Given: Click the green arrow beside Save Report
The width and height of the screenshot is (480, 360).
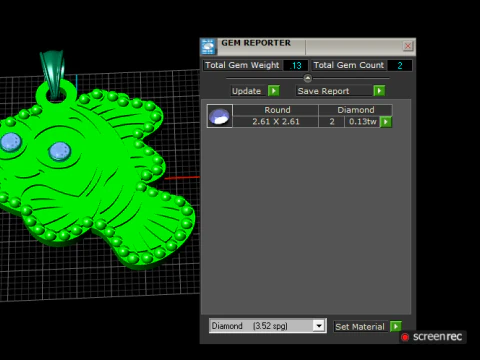Looking at the screenshot, I should click(379, 91).
